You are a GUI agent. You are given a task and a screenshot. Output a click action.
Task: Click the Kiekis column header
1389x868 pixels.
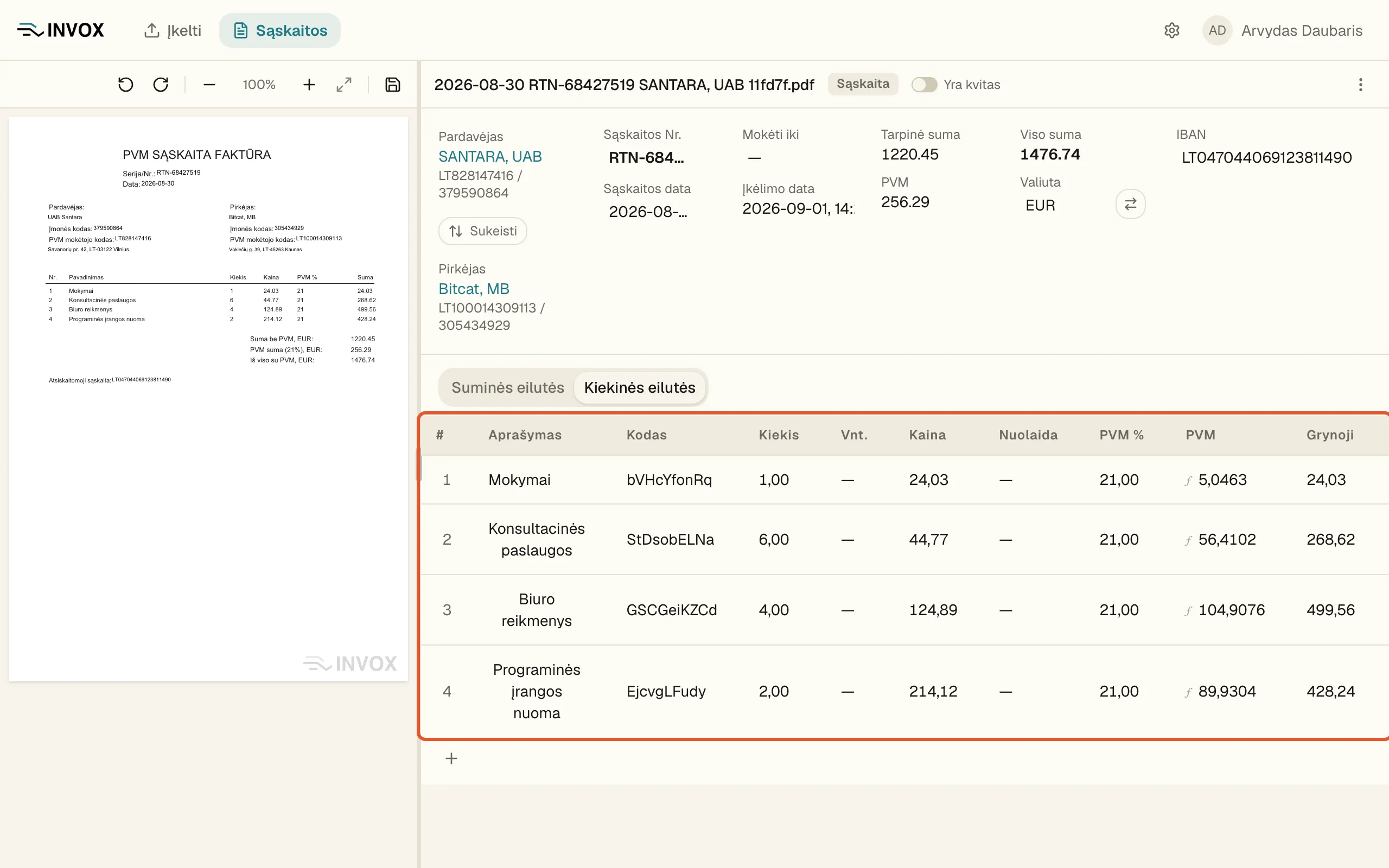click(x=779, y=435)
